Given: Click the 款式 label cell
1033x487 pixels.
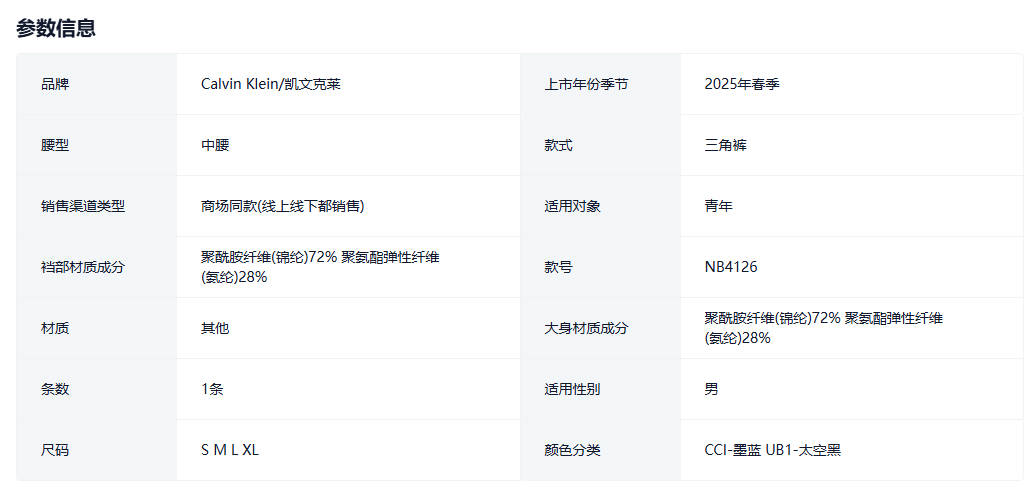Looking at the screenshot, I should tap(558, 145).
